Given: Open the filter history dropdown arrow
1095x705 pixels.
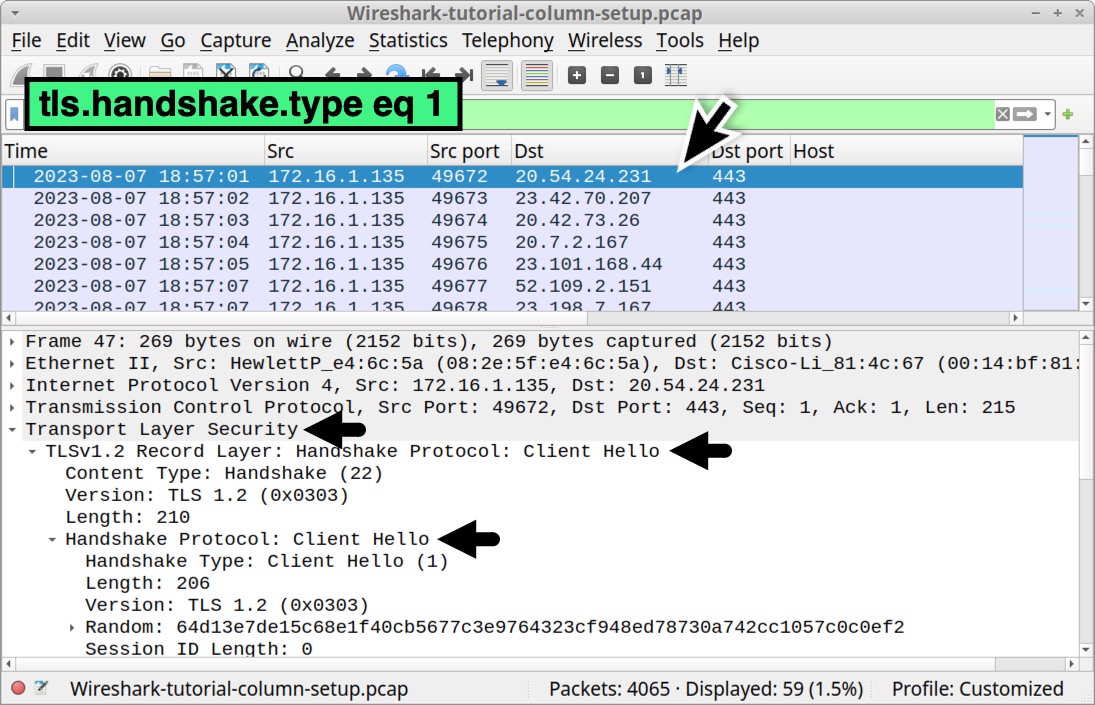Looking at the screenshot, I should click(1047, 114).
